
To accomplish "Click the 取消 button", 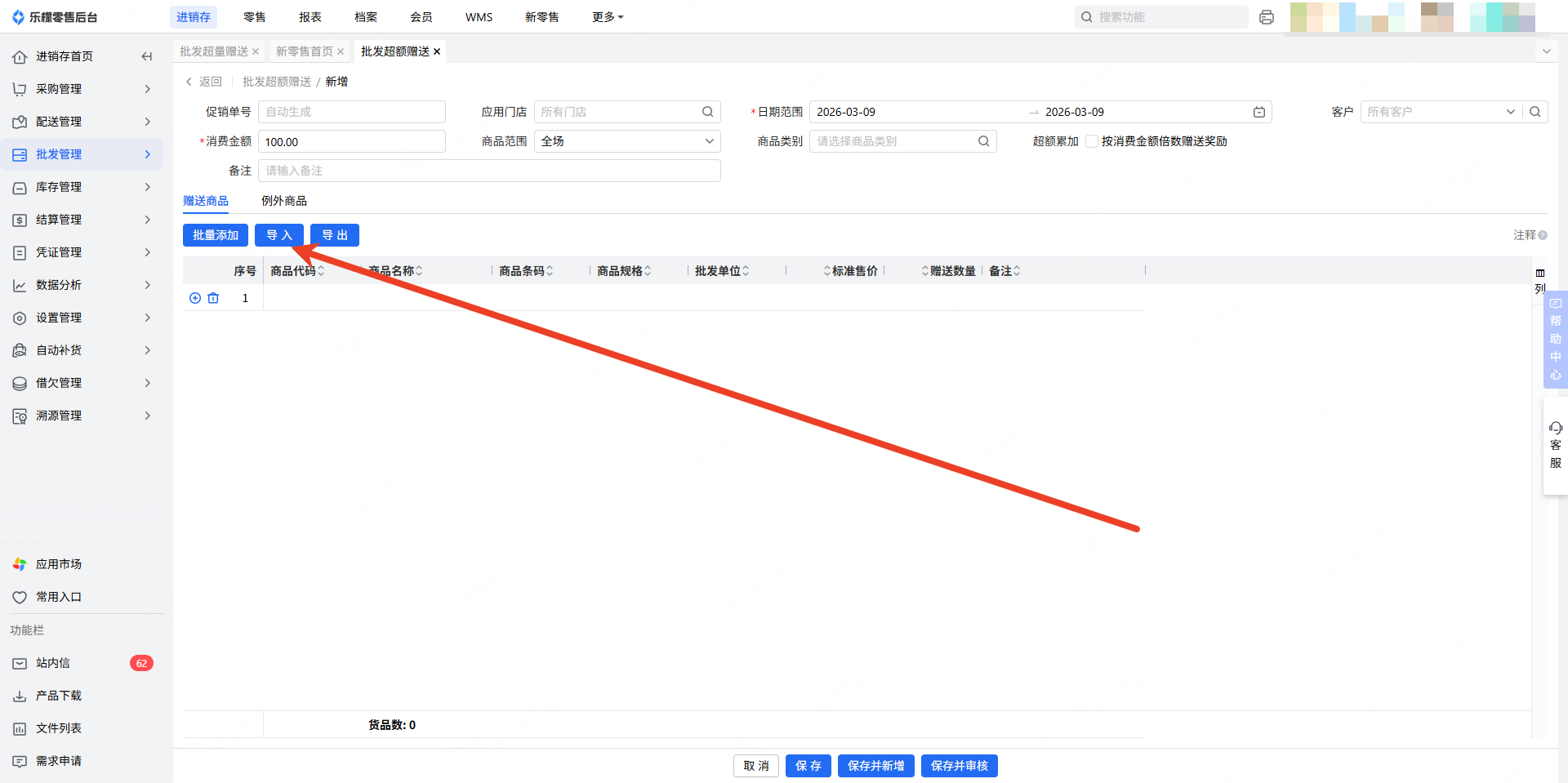I will point(756,766).
